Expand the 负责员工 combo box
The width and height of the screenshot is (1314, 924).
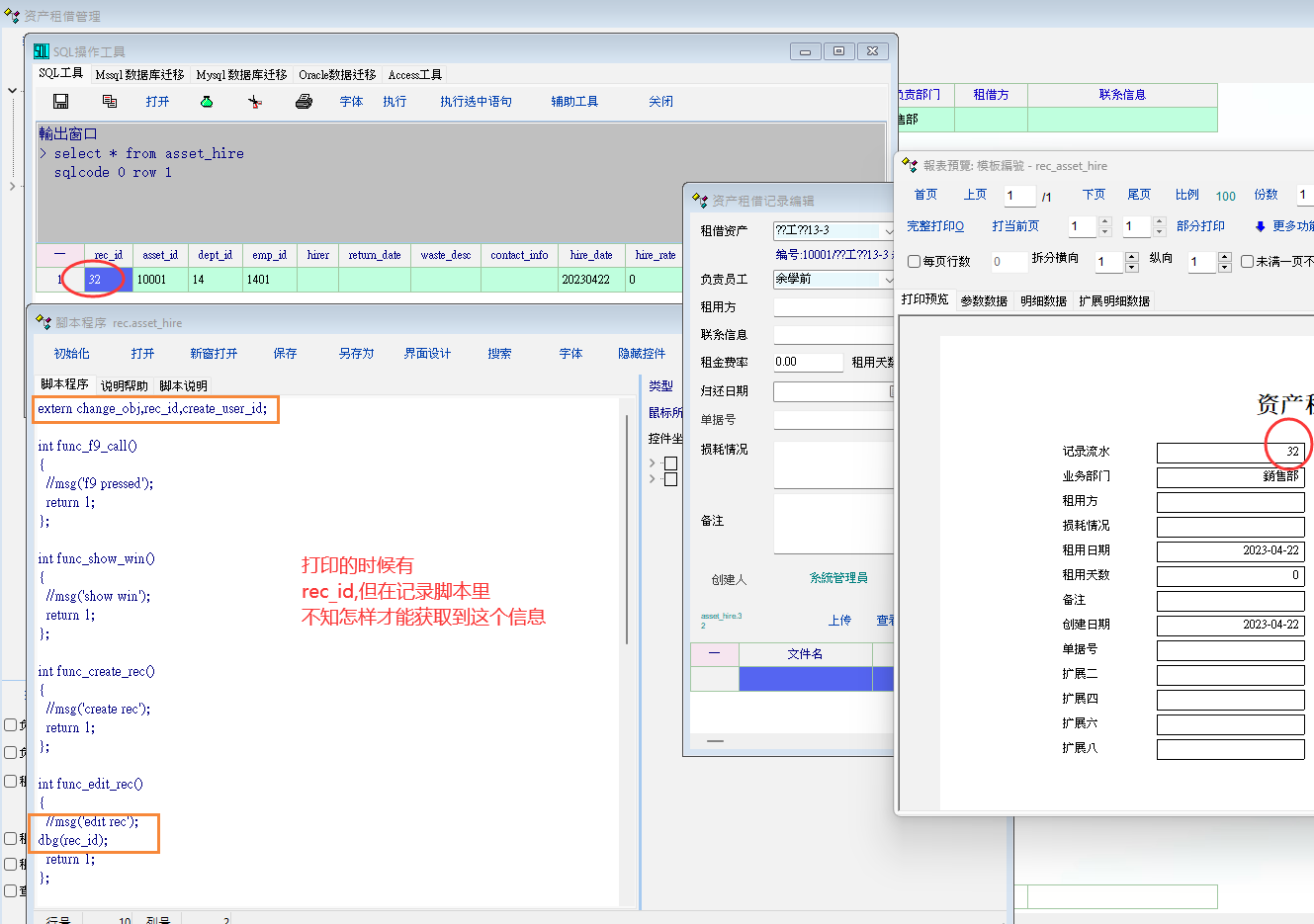click(888, 280)
